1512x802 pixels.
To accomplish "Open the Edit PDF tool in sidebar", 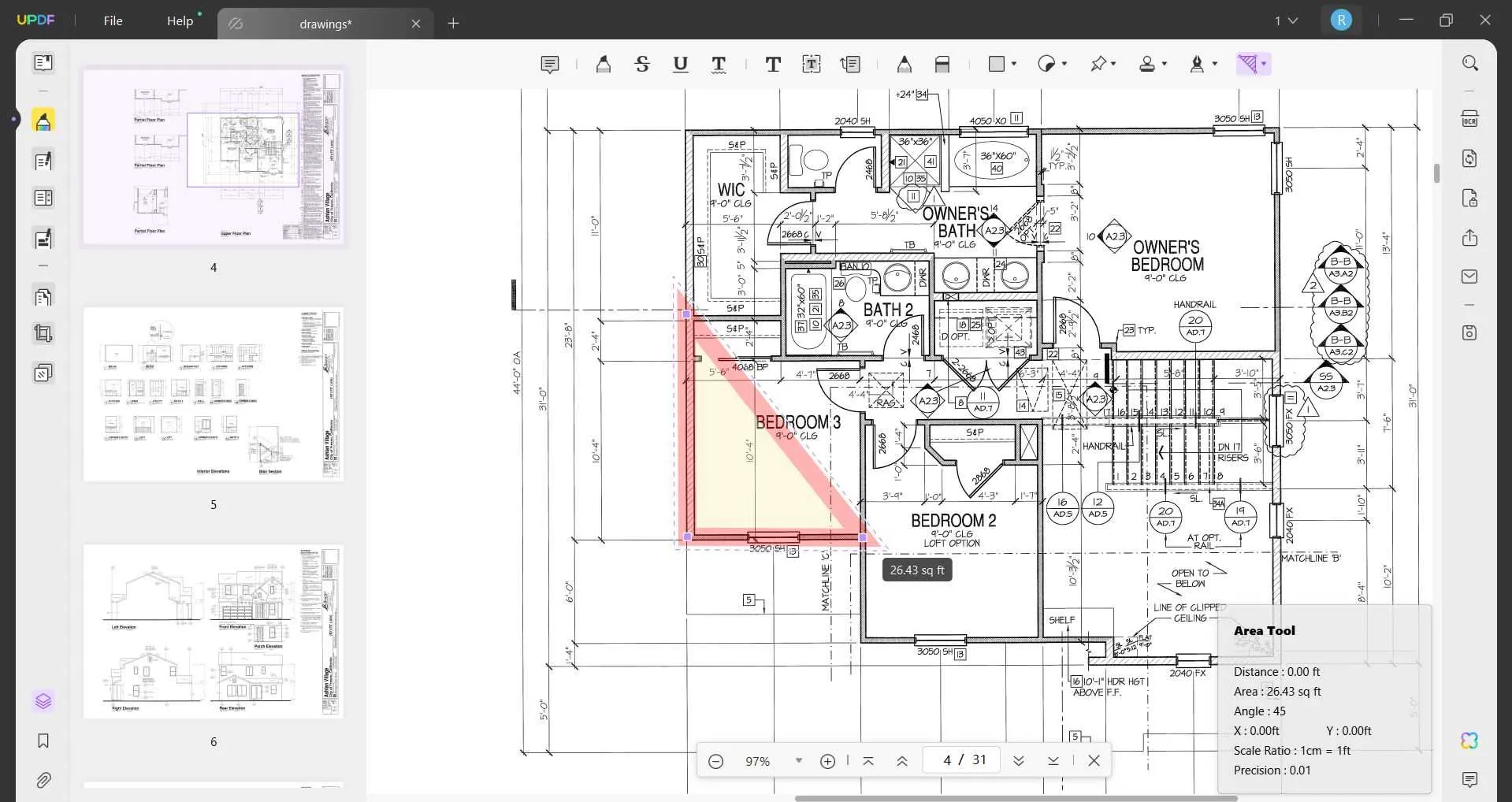I will click(x=43, y=161).
